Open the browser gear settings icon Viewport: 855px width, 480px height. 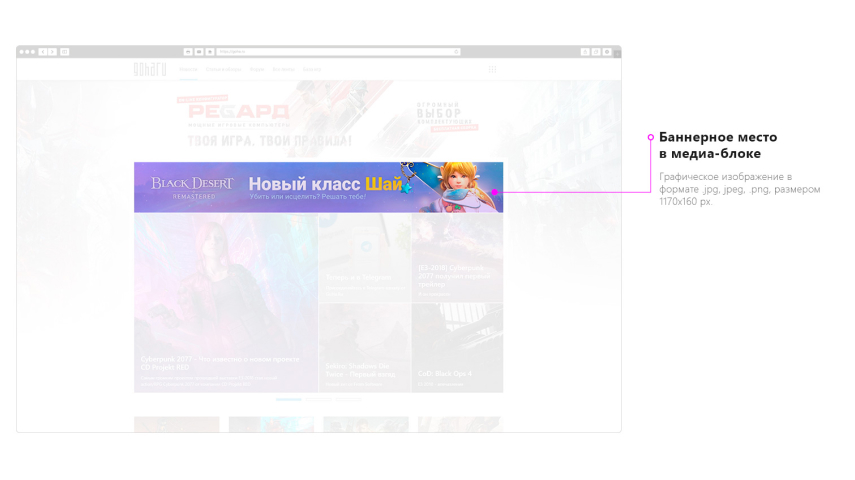point(606,52)
